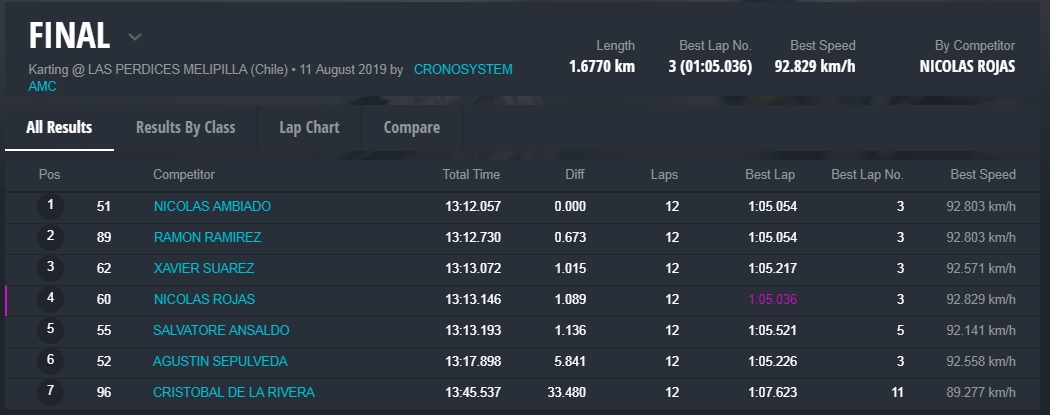Screen dimensions: 1050x415
Task: Select the Compare tab
Action: click(x=411, y=127)
